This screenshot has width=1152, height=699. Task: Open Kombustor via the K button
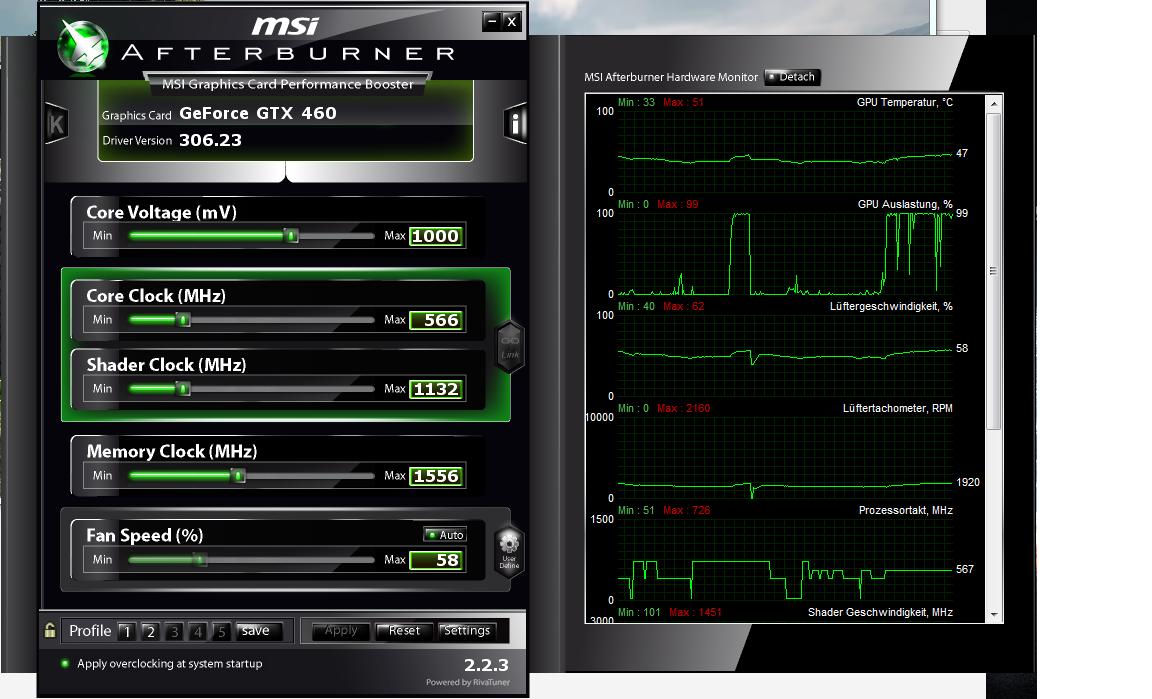coord(57,124)
